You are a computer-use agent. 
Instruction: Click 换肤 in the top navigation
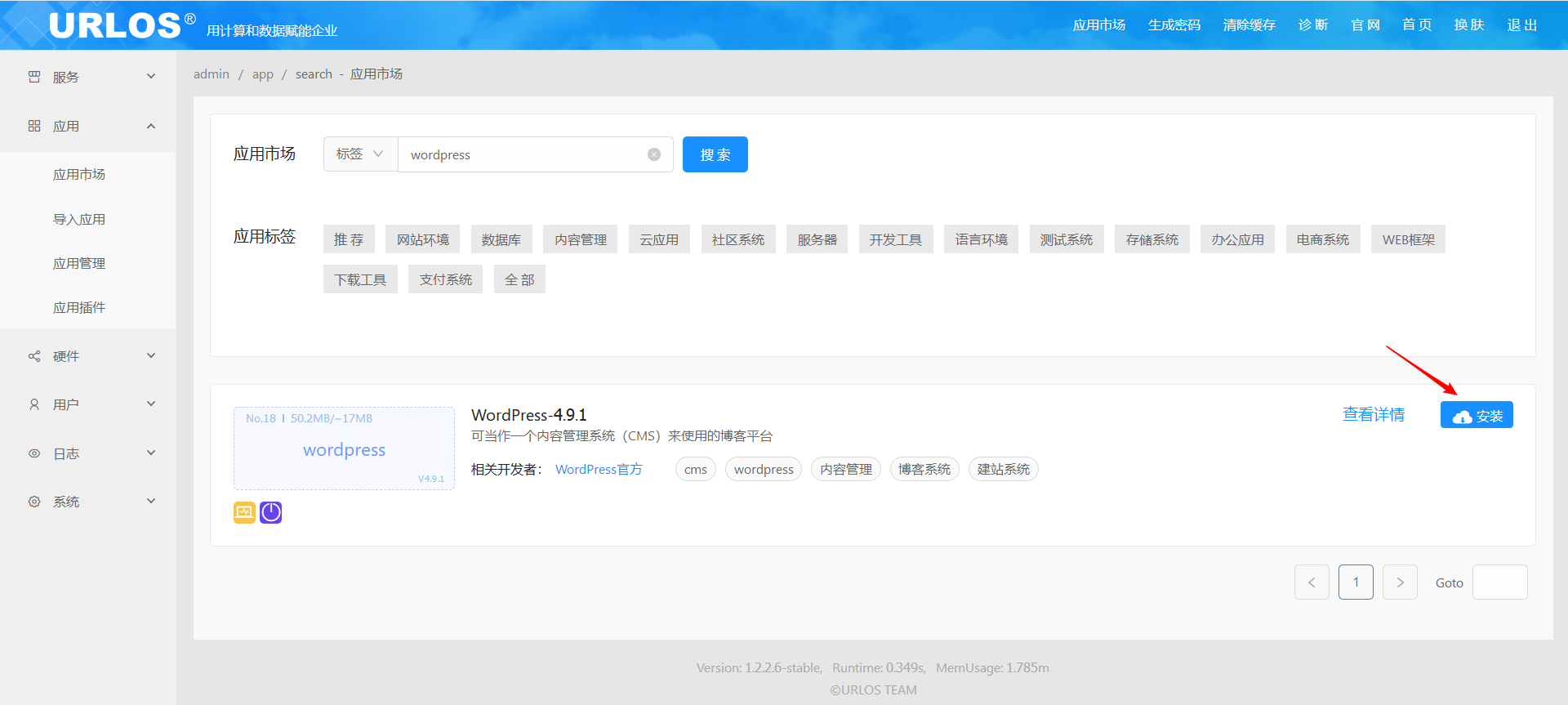coord(1469,25)
